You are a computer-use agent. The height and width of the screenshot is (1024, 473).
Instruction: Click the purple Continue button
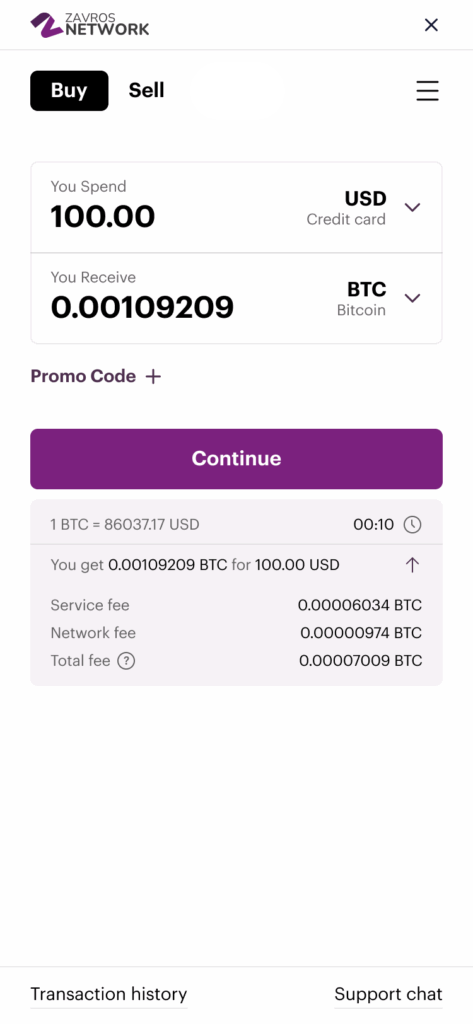236,459
